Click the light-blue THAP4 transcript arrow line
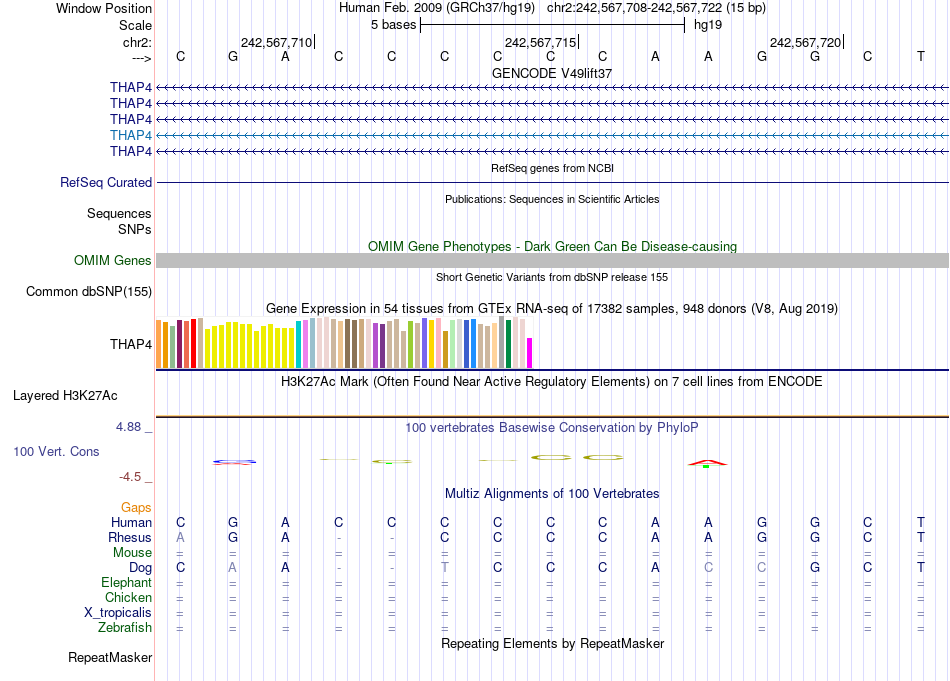 (552, 135)
